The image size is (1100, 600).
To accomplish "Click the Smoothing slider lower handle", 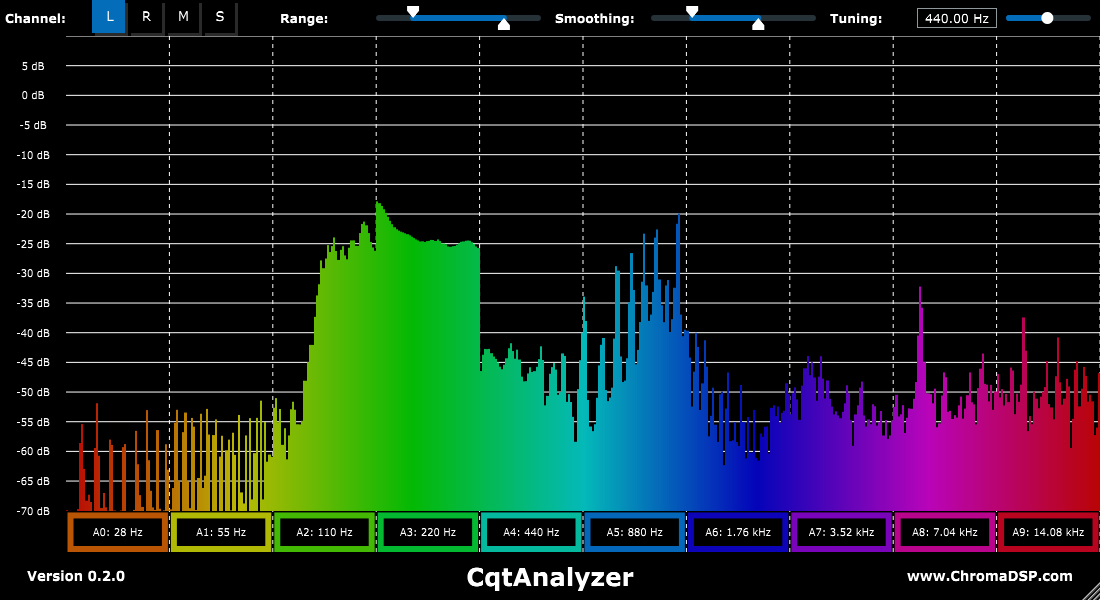I will pyautogui.click(x=758, y=25).
